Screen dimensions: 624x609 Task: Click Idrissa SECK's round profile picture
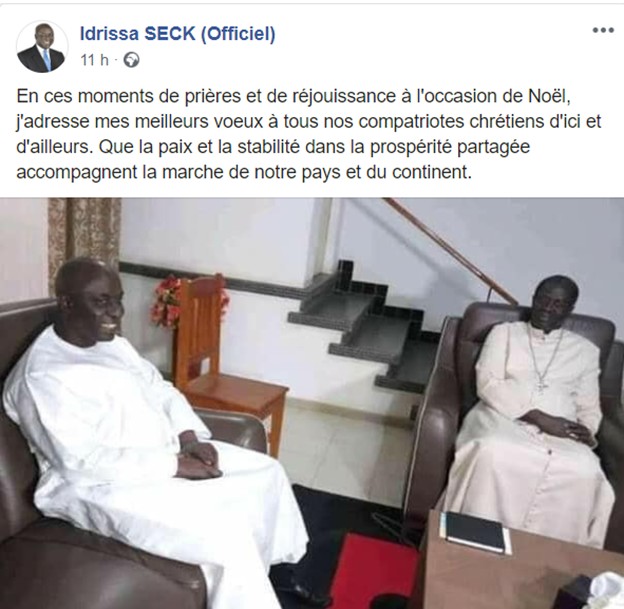[42, 47]
